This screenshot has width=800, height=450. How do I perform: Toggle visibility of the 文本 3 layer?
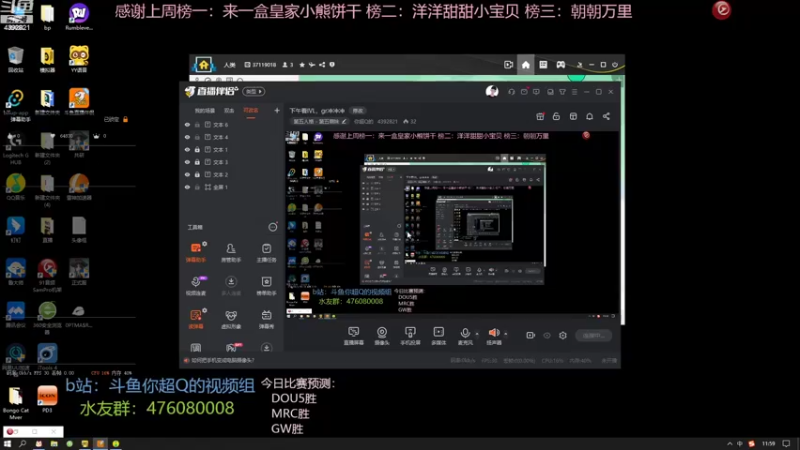click(x=187, y=162)
